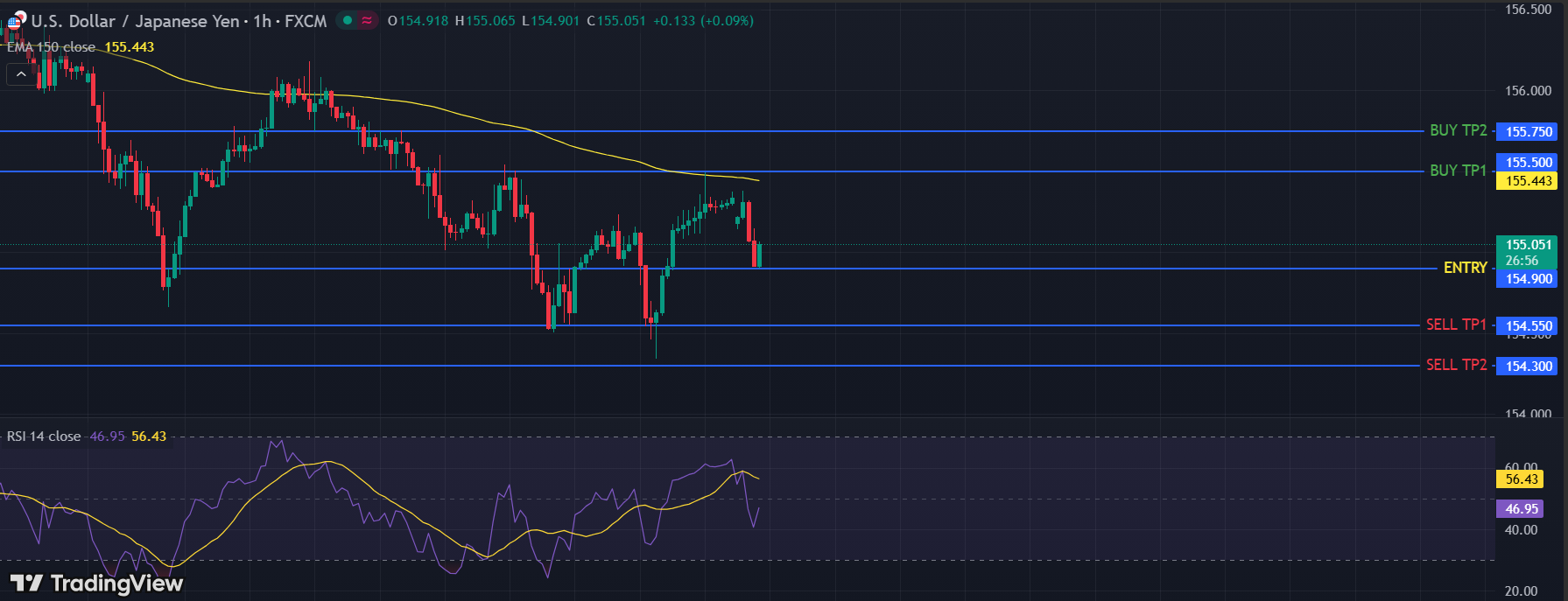Click the pink approximate data indicator icon
Screen dimensions: 1568x601
(x=367, y=20)
